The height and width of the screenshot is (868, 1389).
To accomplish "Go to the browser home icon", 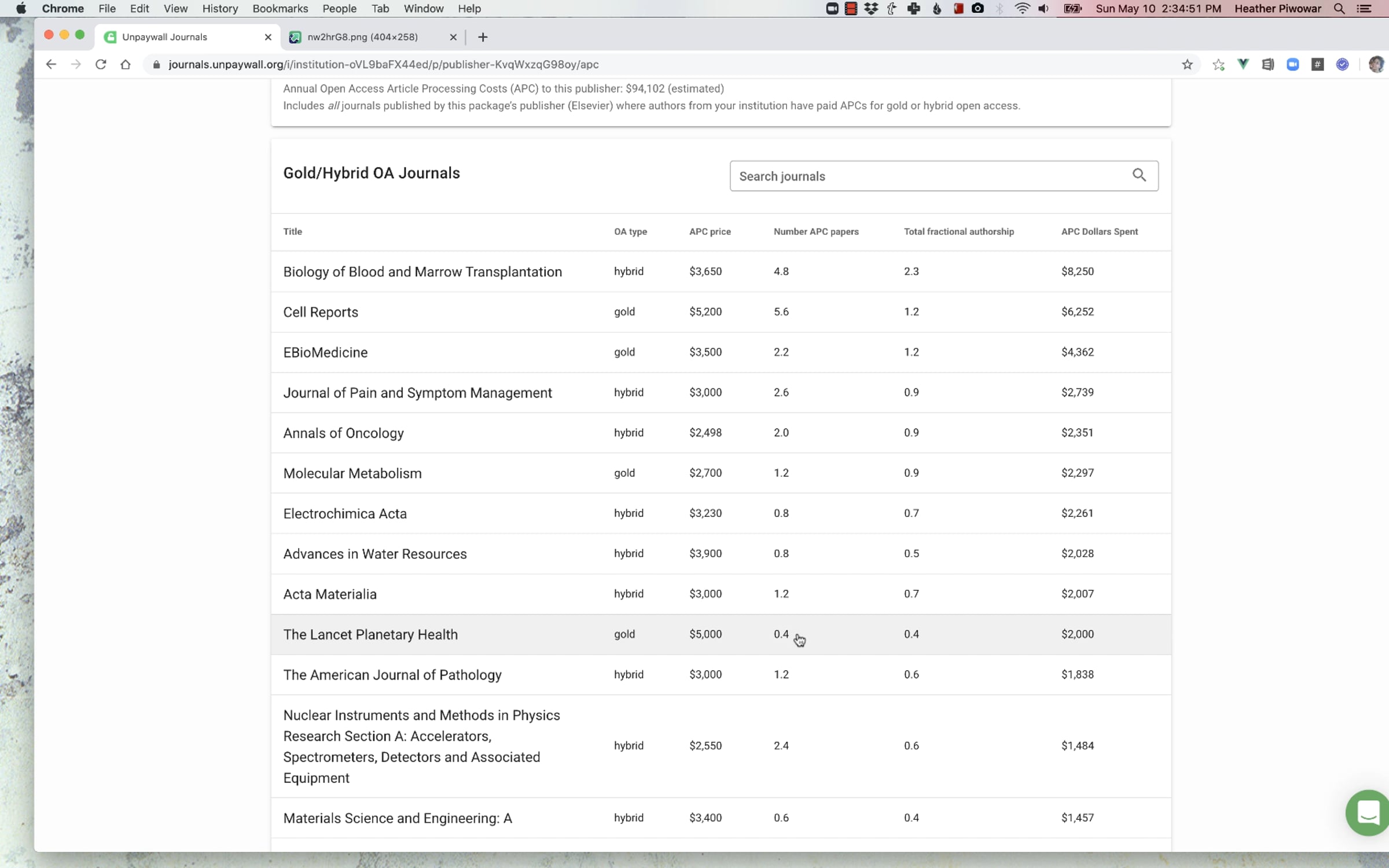I will (126, 64).
